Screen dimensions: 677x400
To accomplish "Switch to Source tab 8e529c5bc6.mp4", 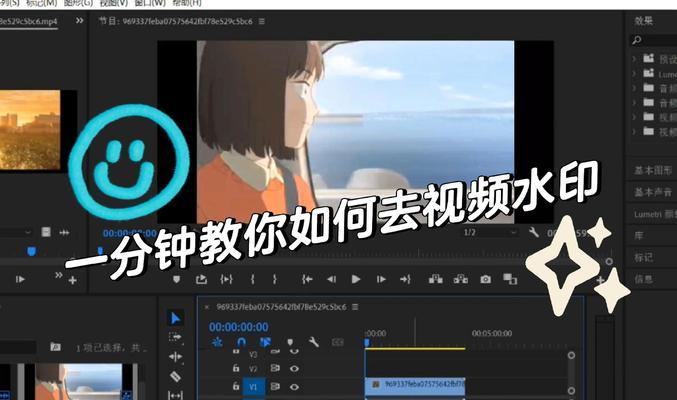I will [x=28, y=21].
